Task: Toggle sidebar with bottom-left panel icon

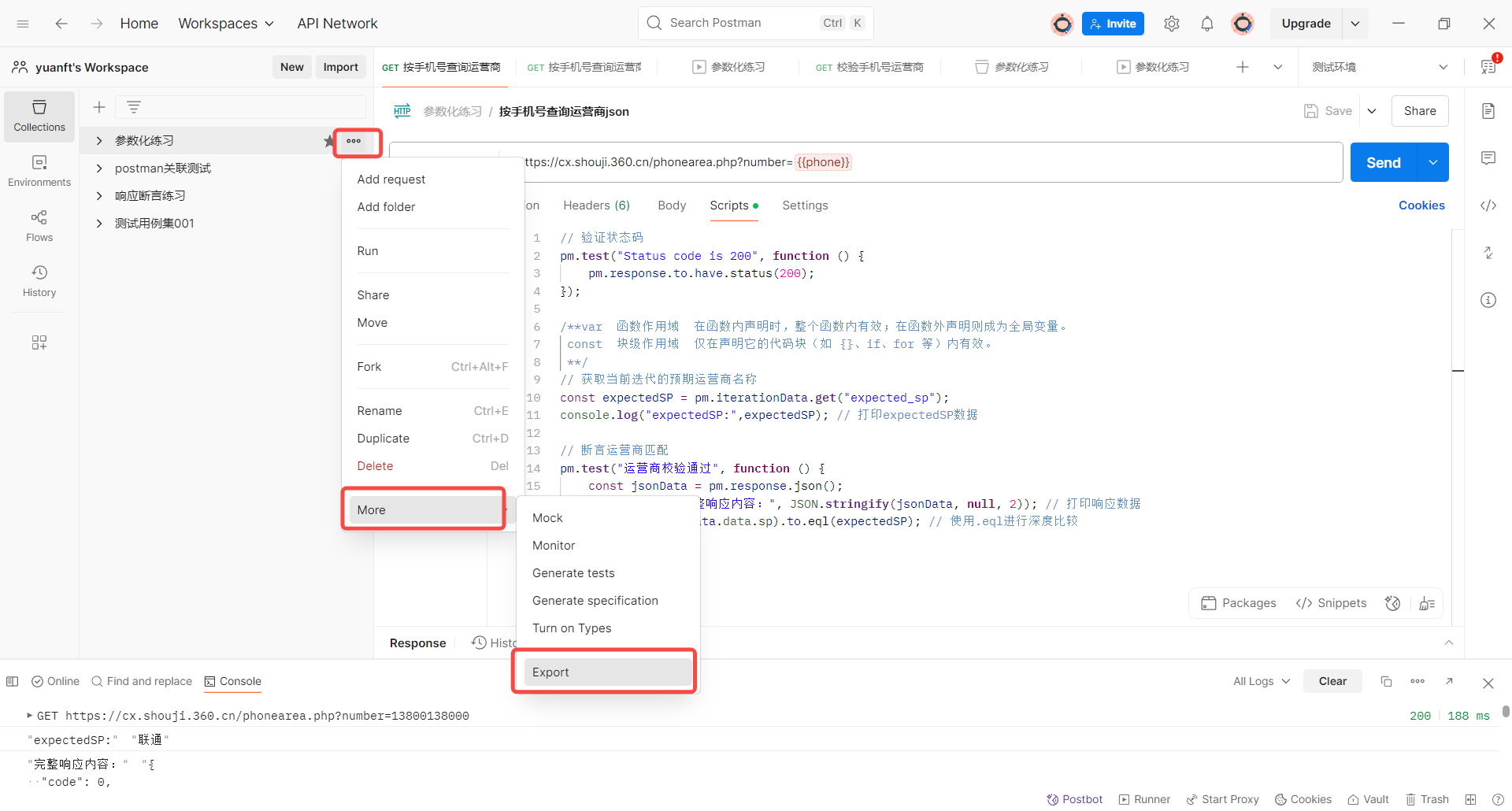Action: coord(13,681)
